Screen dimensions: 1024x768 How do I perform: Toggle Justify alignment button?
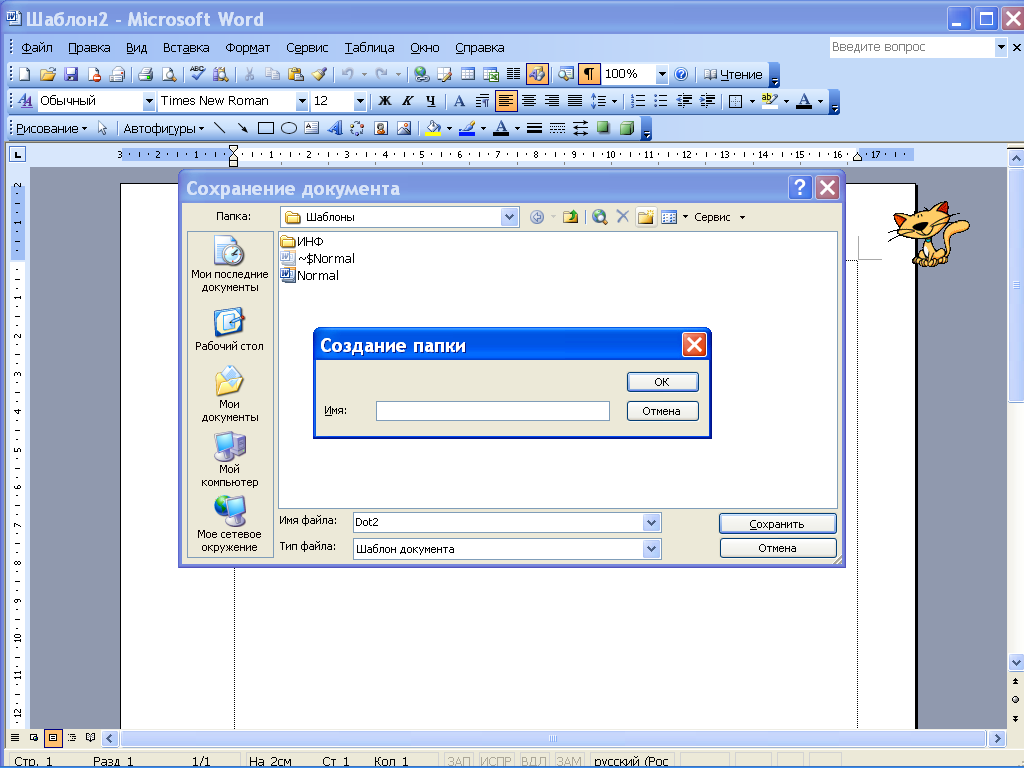coord(575,101)
